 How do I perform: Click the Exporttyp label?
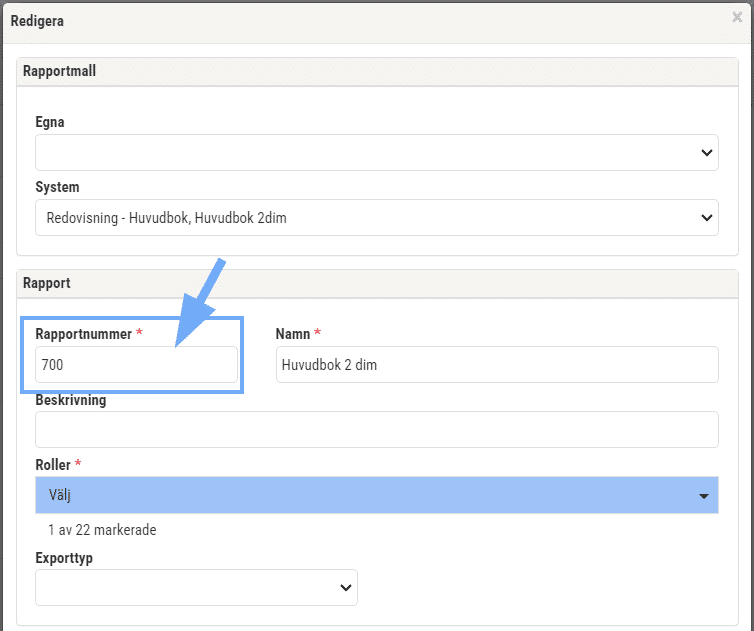click(x=64, y=558)
